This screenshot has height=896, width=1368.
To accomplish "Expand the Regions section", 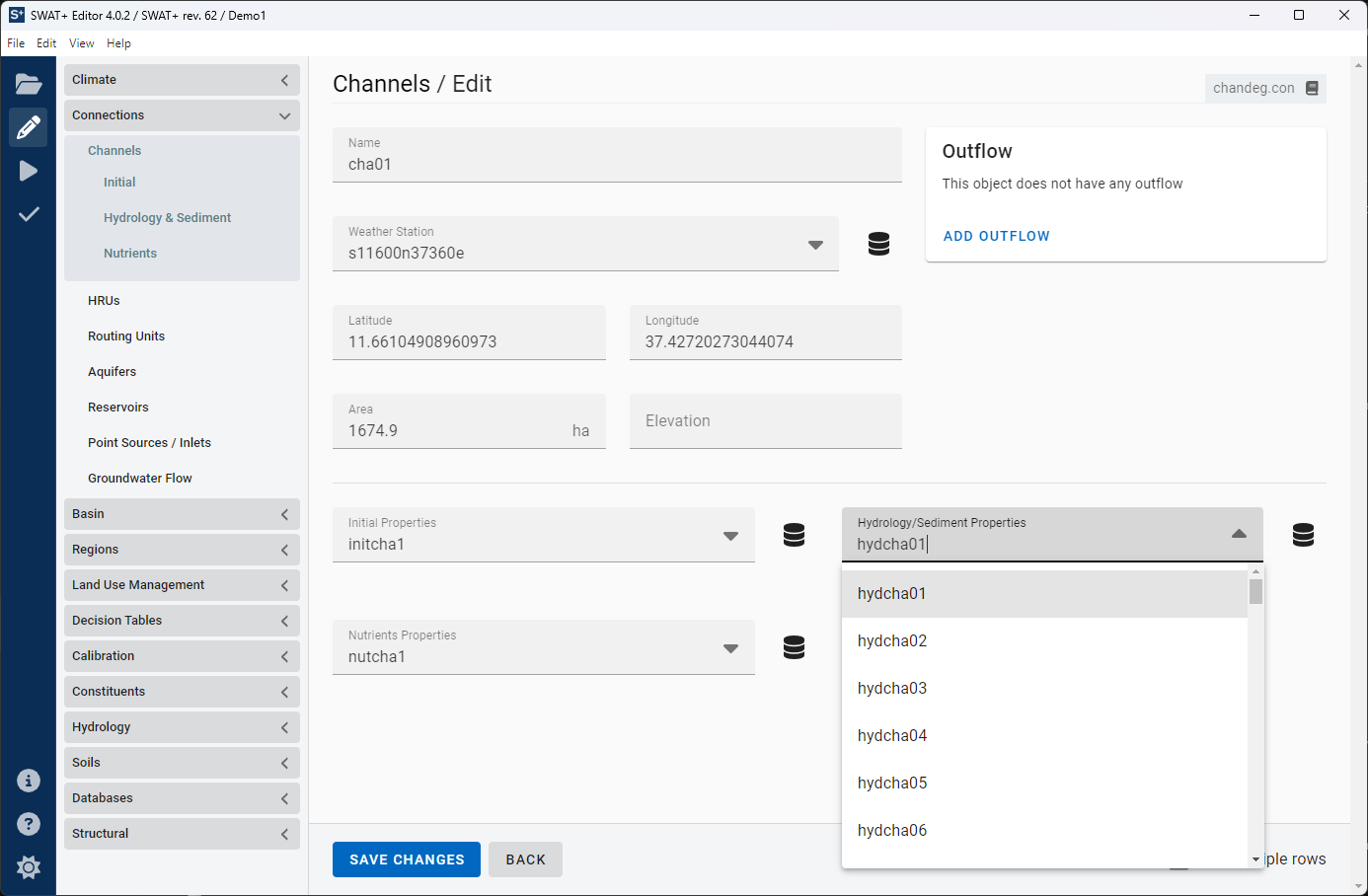I will (182, 550).
